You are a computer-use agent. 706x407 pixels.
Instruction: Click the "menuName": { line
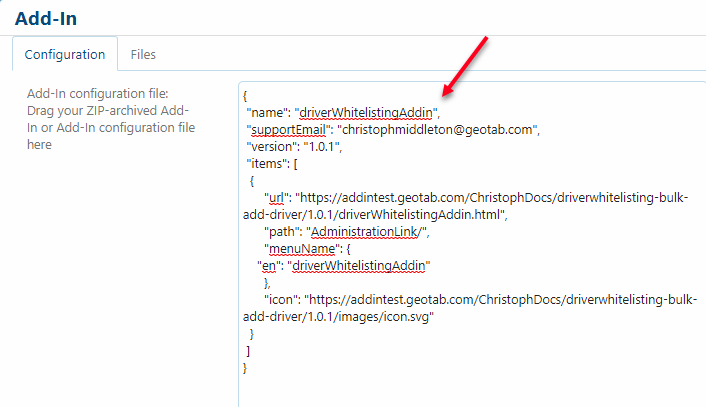(307, 249)
